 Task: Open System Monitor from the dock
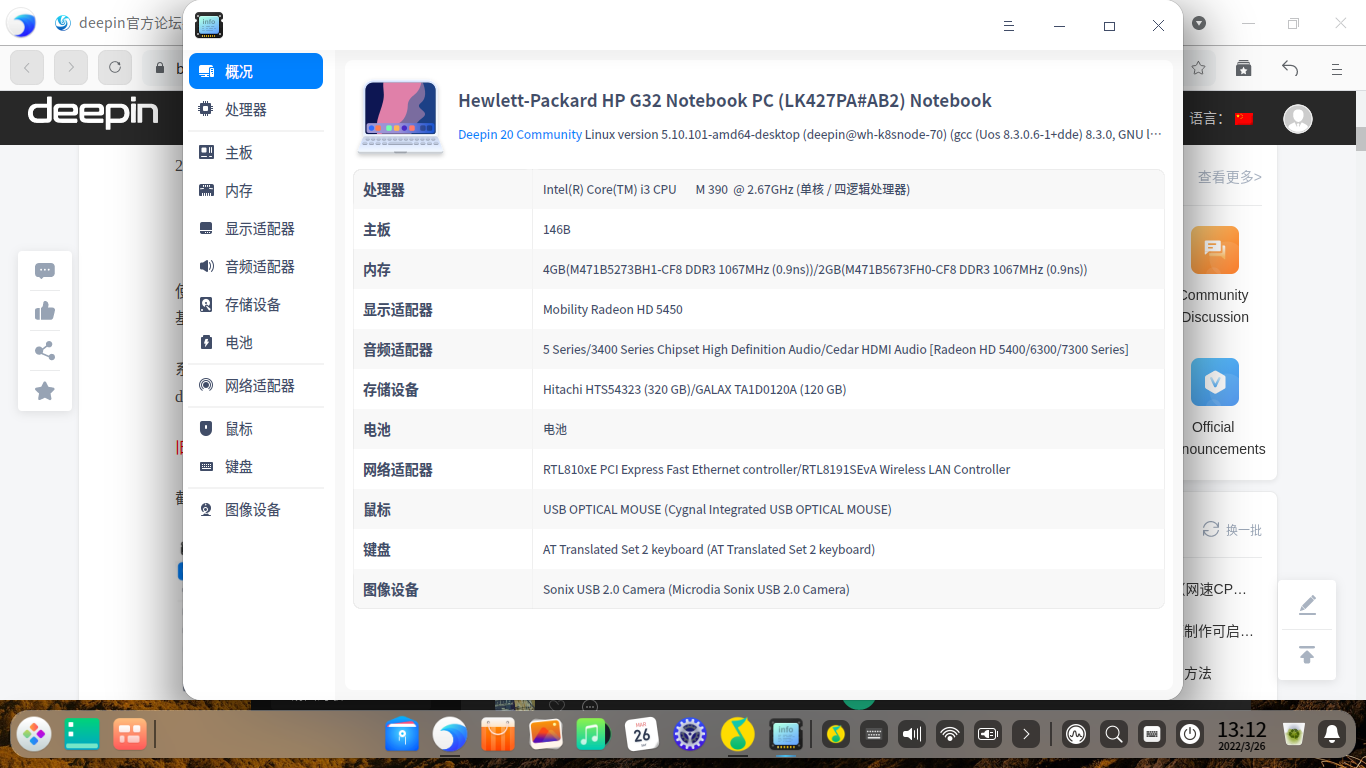tap(1076, 734)
